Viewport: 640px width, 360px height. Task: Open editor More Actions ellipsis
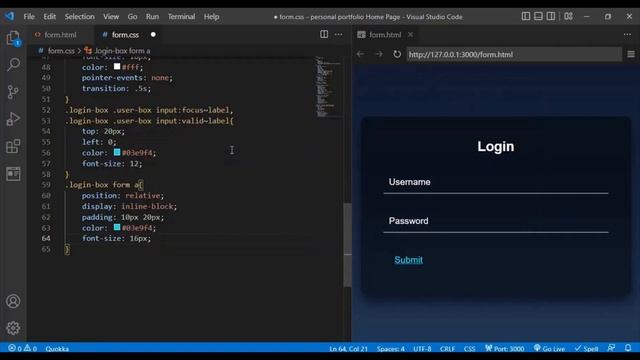(338, 35)
